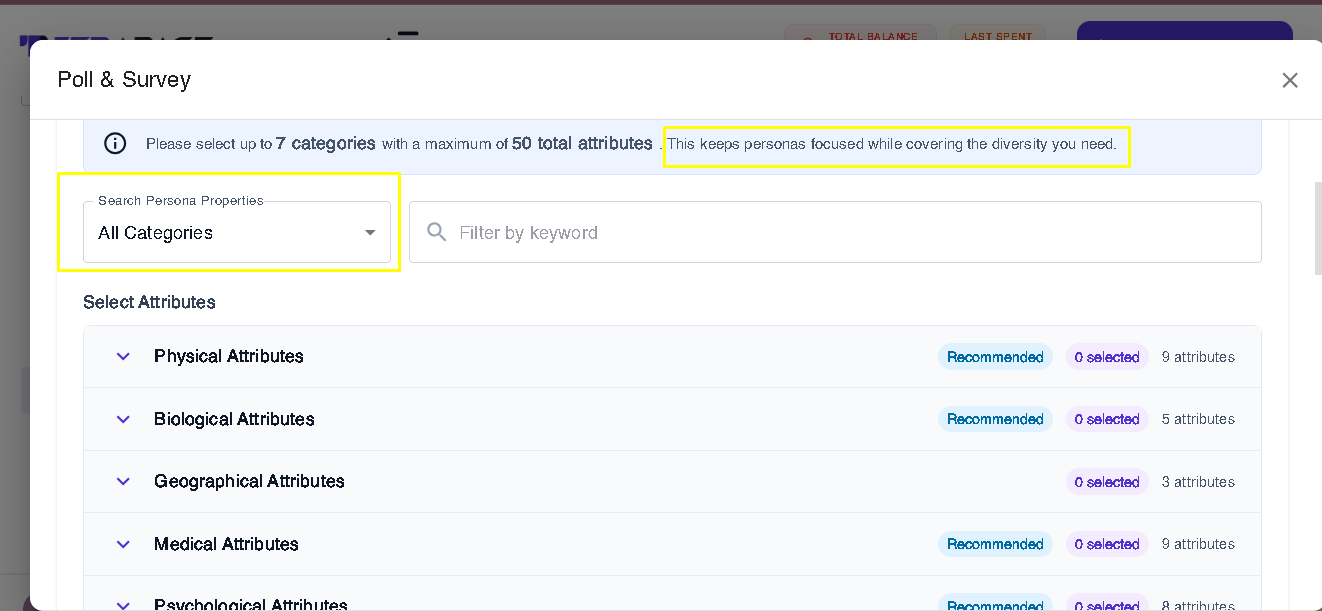Close the Poll & Survey dialog
Screen dimensions: 1322x611
tap(1290, 80)
